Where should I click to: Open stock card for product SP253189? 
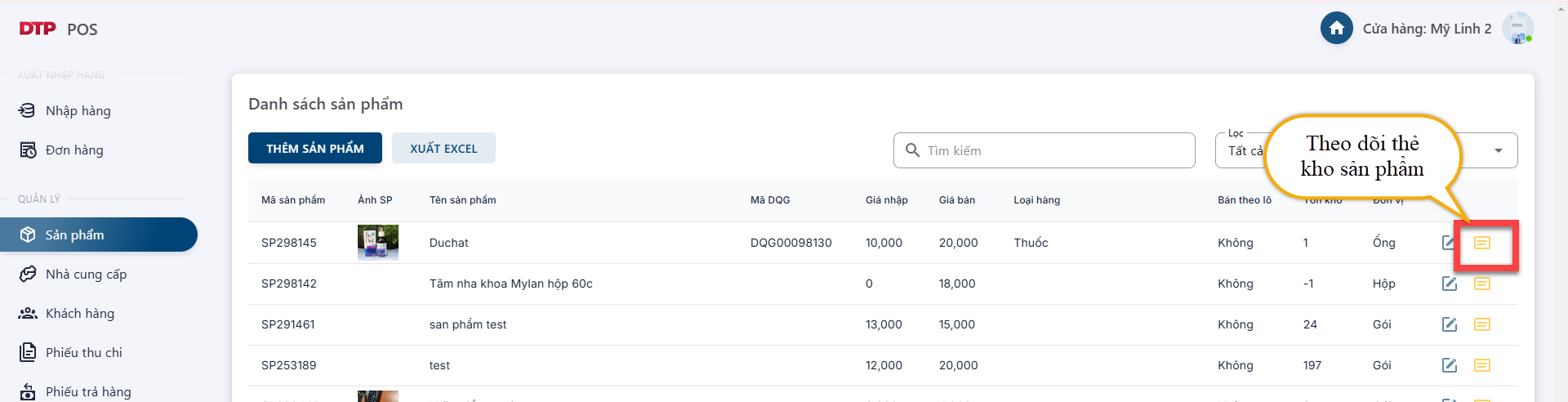[x=1481, y=365]
